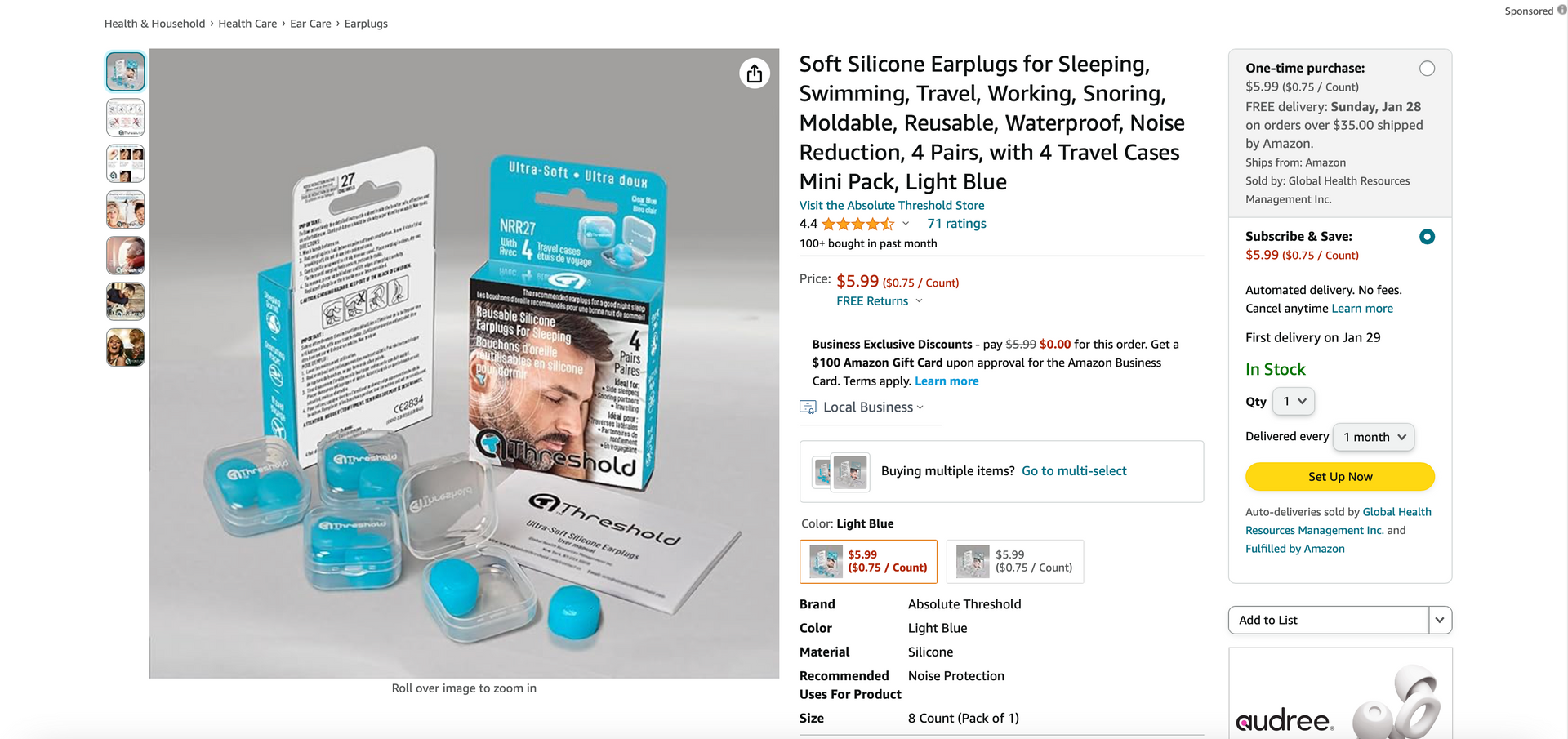
Task: Expand the FREE Returns details
Action: tap(880, 301)
